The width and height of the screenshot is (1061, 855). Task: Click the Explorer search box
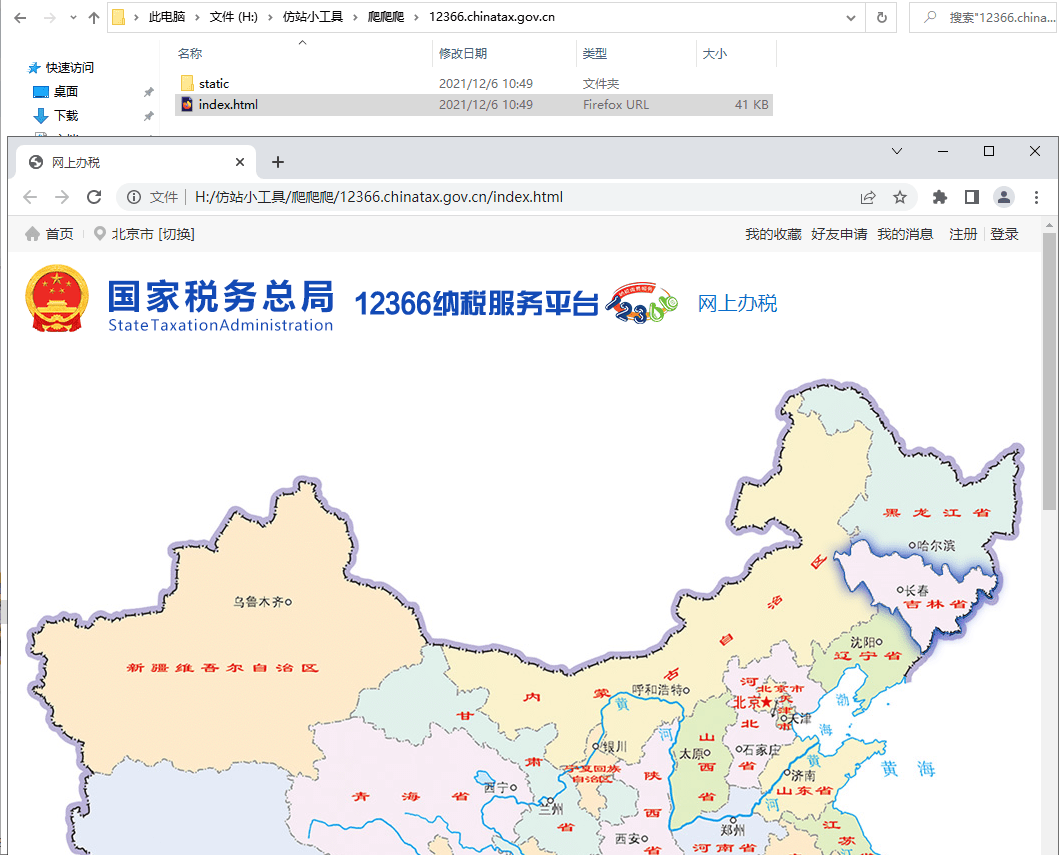985,18
